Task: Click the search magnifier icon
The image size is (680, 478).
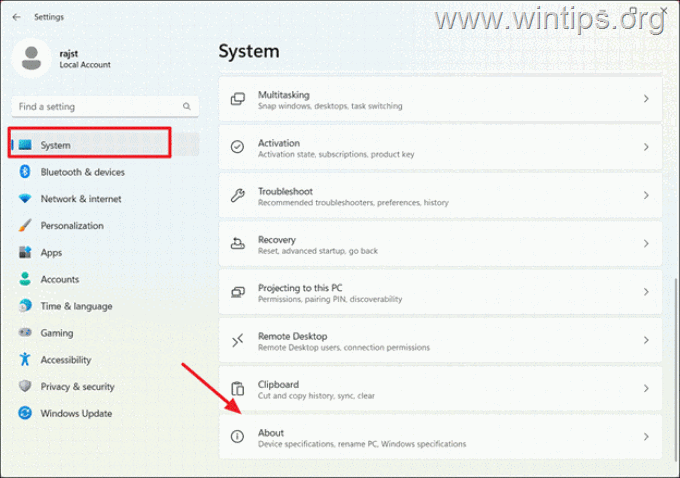Action: 186,106
